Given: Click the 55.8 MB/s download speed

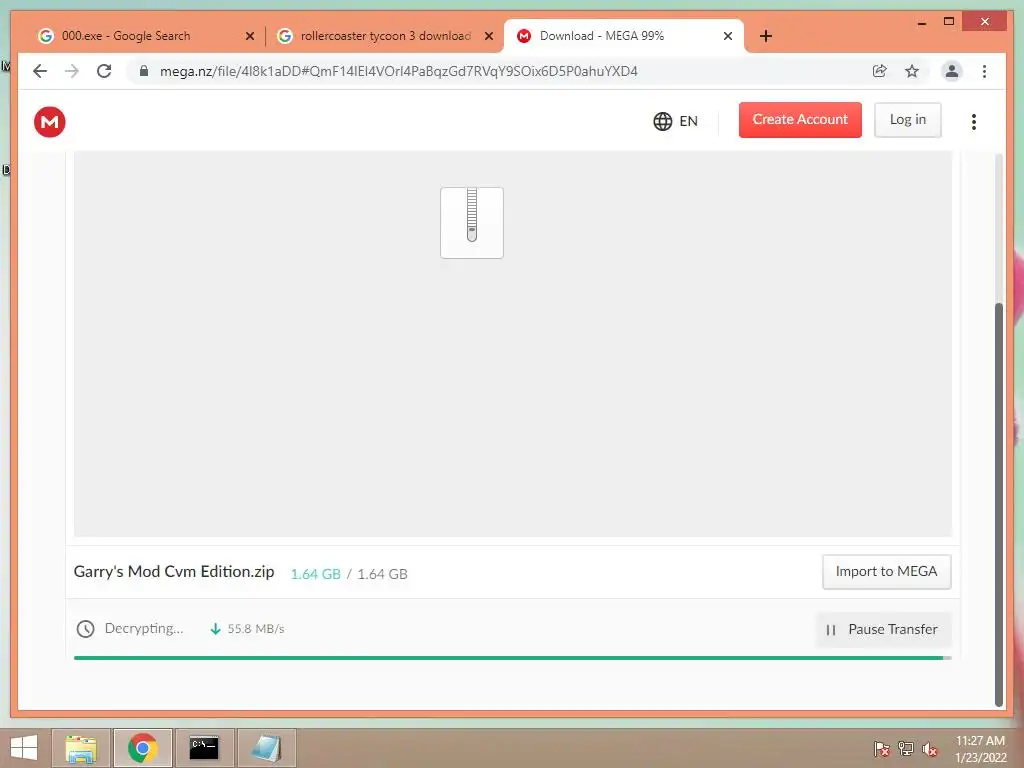Looking at the screenshot, I should click(256, 629).
